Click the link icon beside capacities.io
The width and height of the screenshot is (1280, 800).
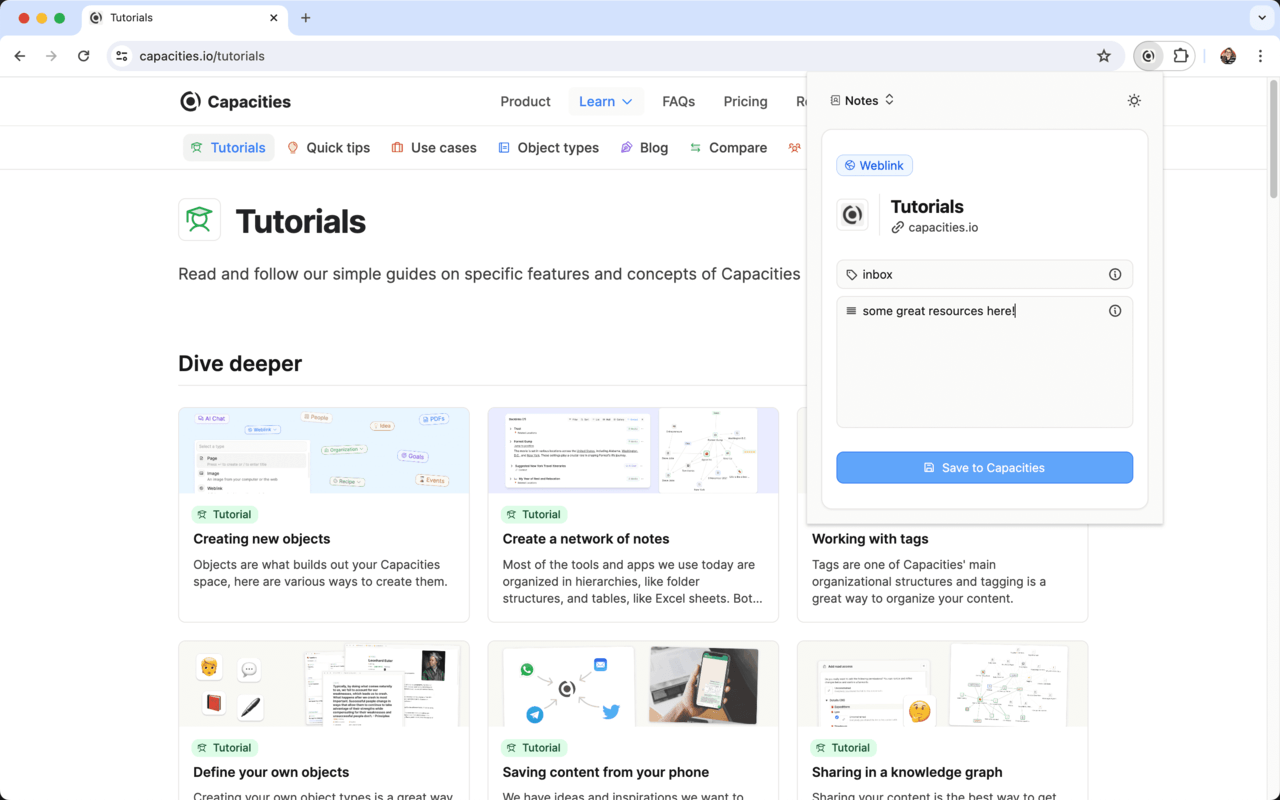pos(897,228)
